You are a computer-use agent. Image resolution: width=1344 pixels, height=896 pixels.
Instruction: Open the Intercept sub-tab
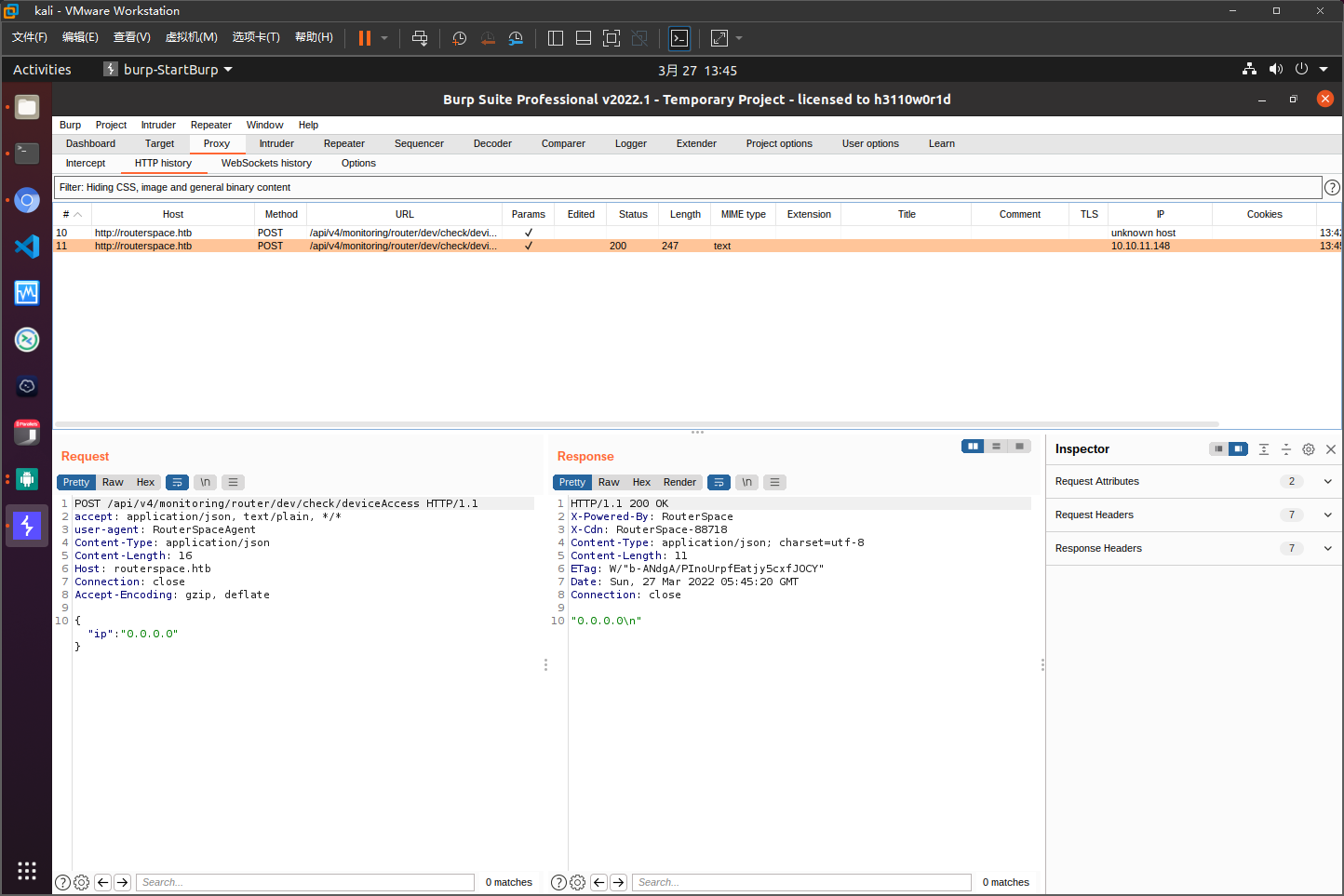coord(86,164)
